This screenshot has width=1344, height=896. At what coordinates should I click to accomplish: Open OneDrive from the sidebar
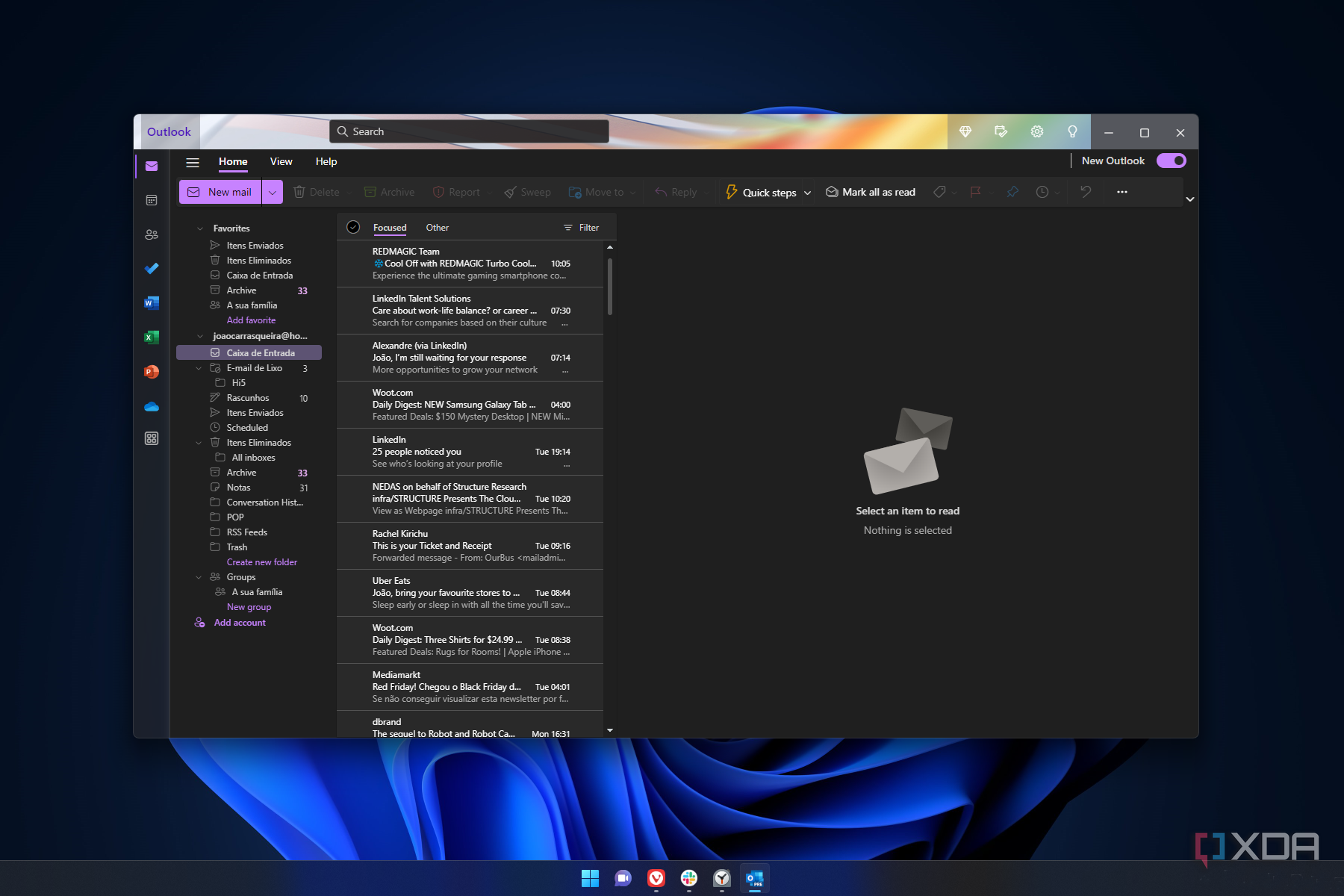(152, 406)
